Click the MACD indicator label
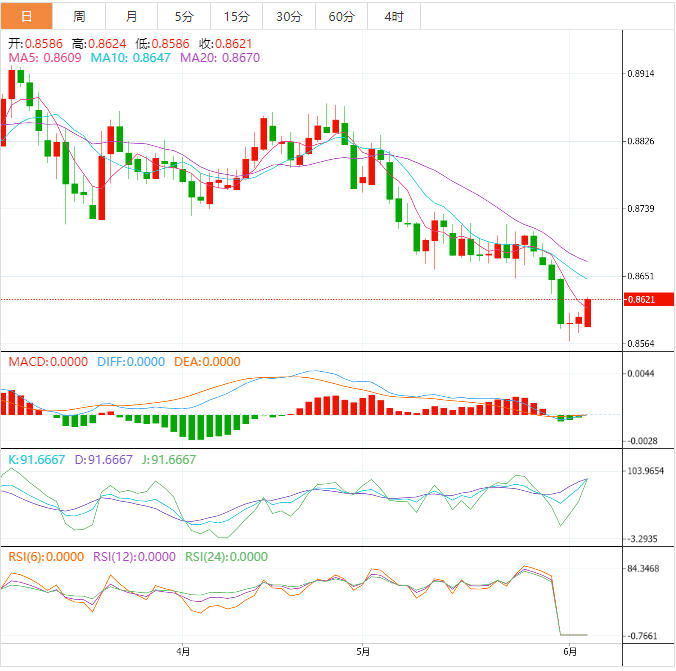676x671 pixels. [x=48, y=362]
